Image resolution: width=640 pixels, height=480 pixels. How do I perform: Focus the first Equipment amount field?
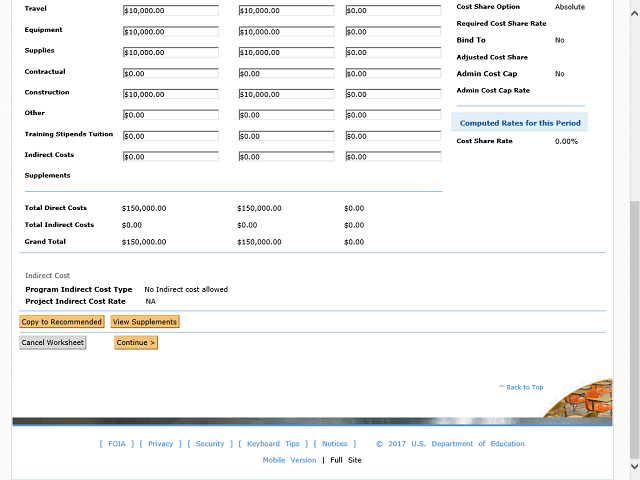click(x=171, y=32)
